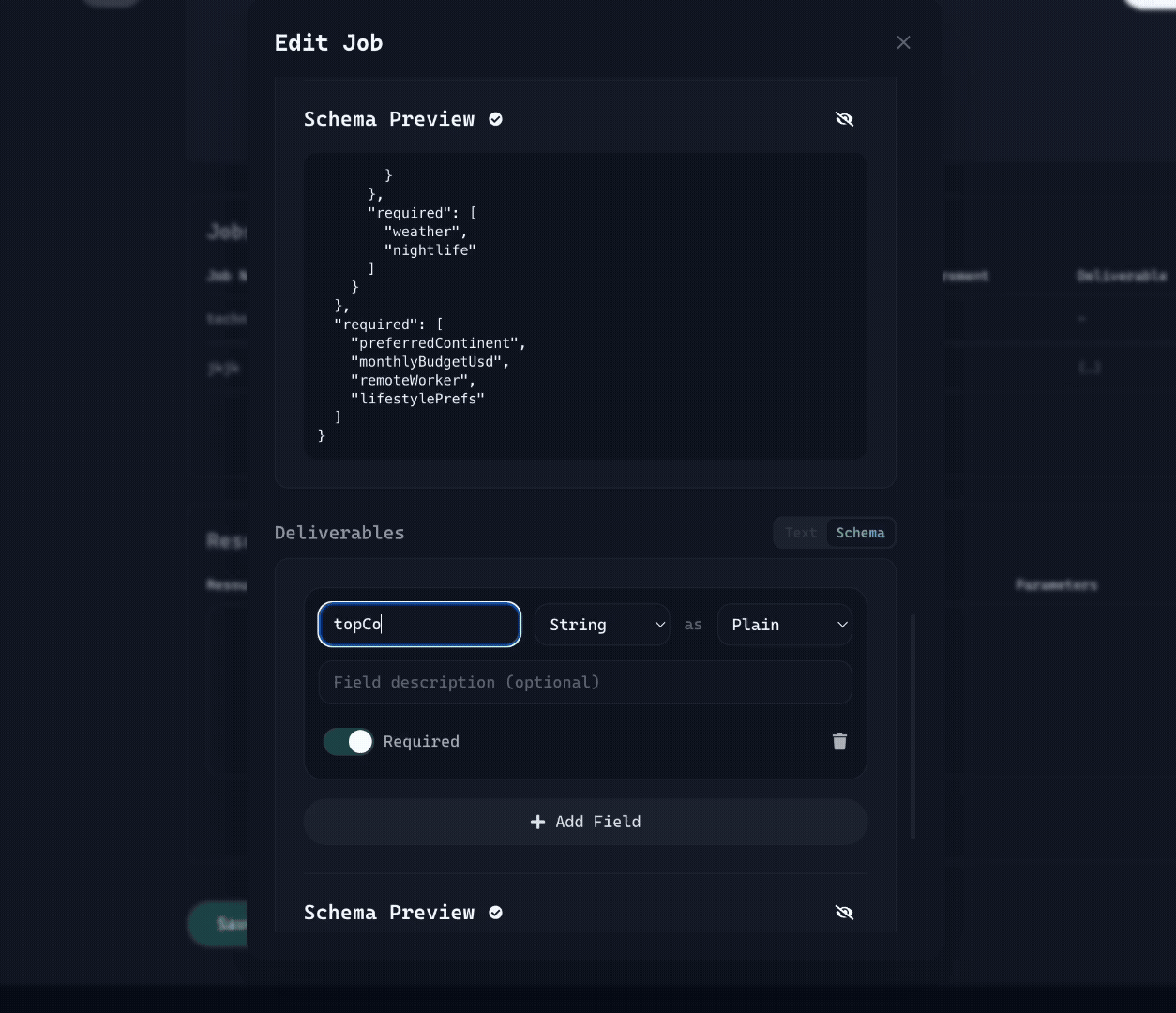Open the Plain format dropdown

[x=785, y=625]
